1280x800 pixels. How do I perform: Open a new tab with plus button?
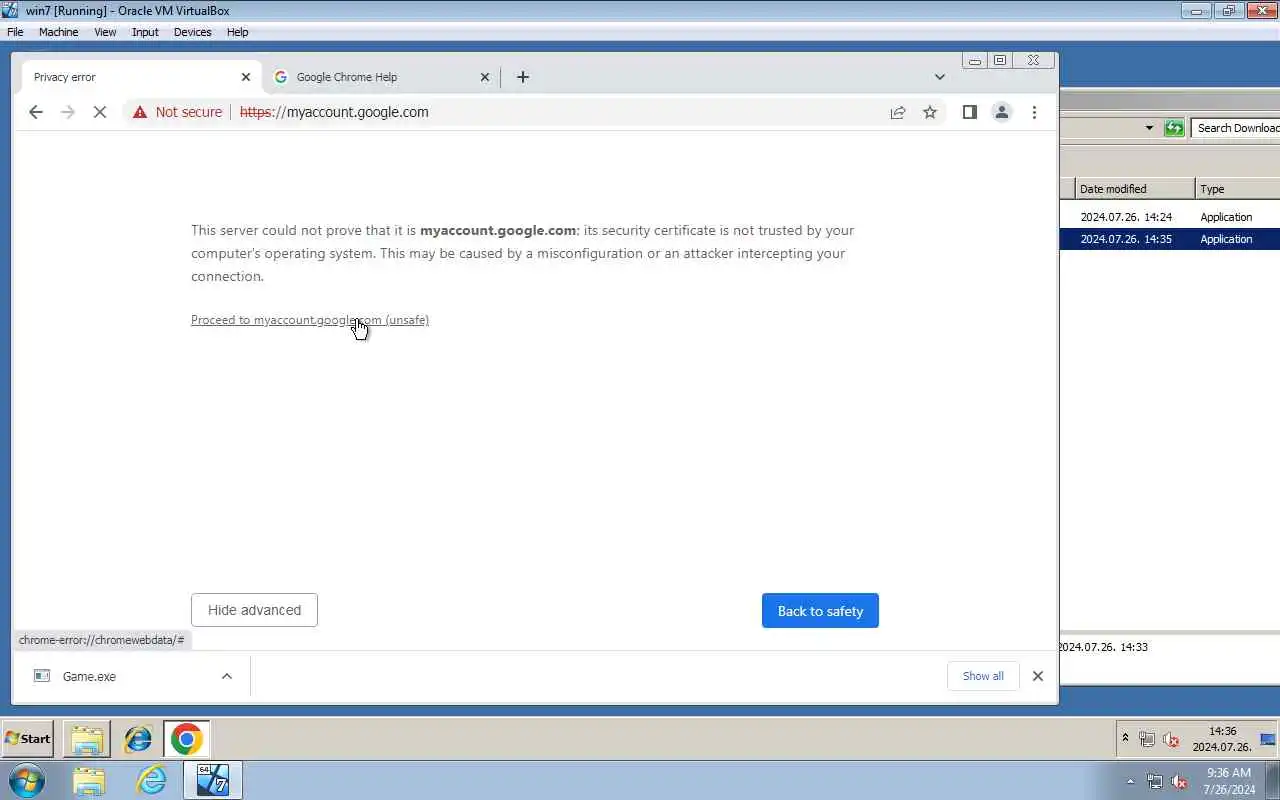point(523,77)
